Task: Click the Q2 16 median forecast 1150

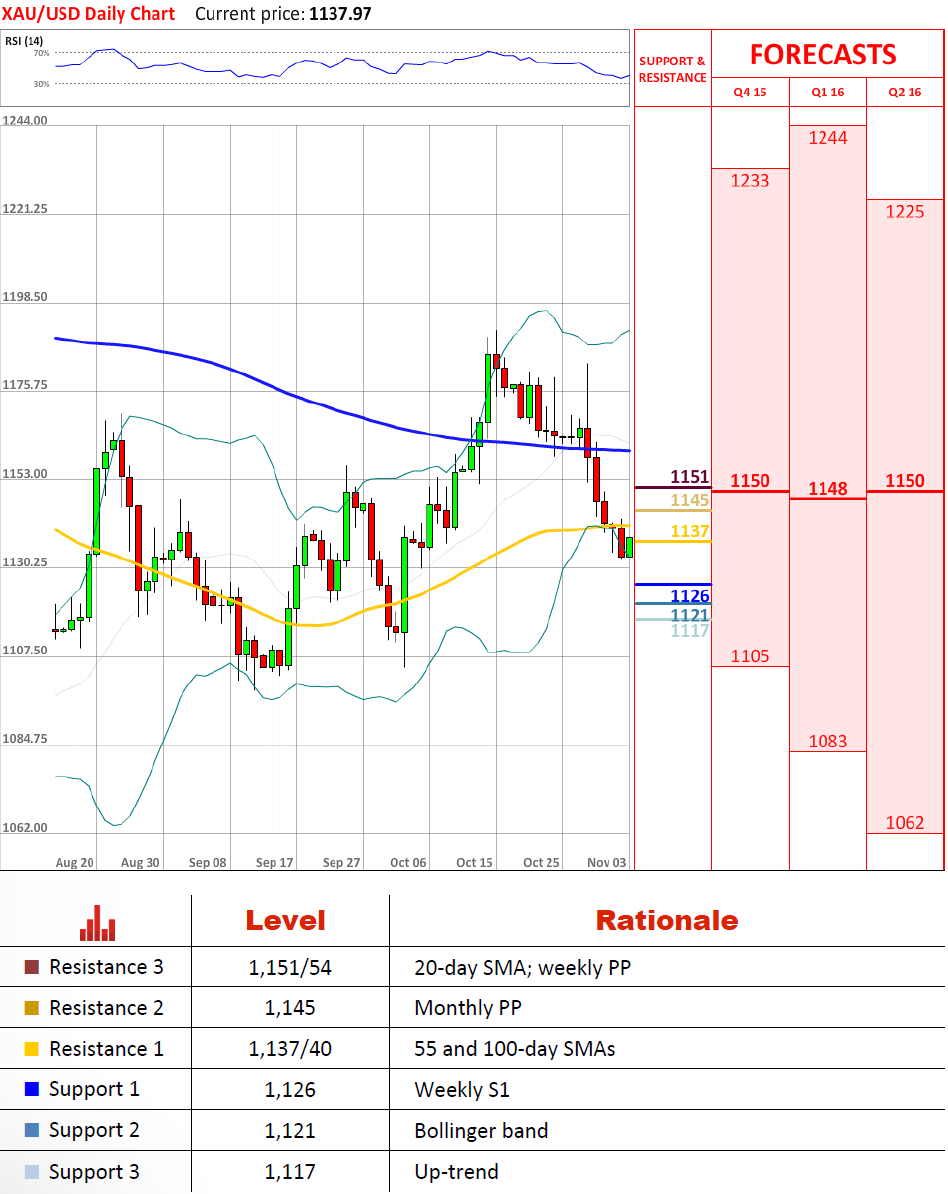Action: pos(905,481)
